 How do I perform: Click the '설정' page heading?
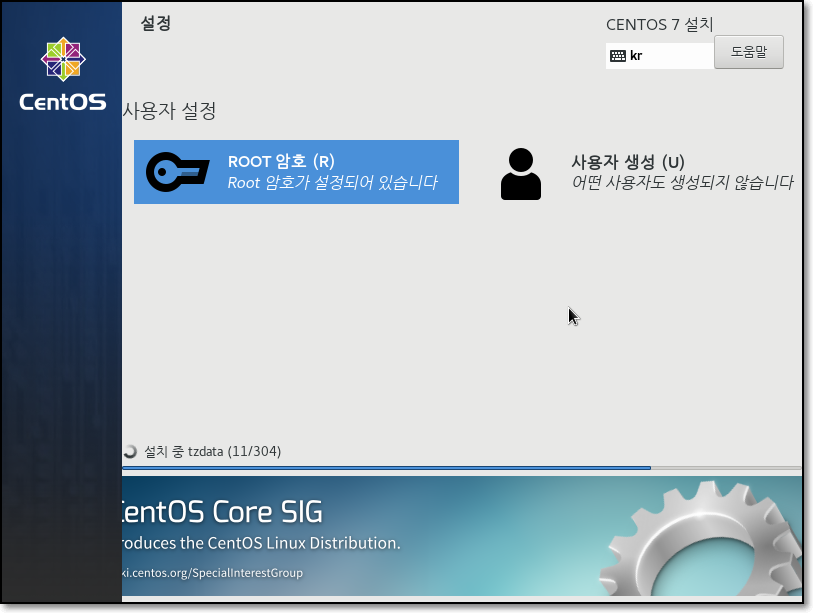[x=156, y=23]
